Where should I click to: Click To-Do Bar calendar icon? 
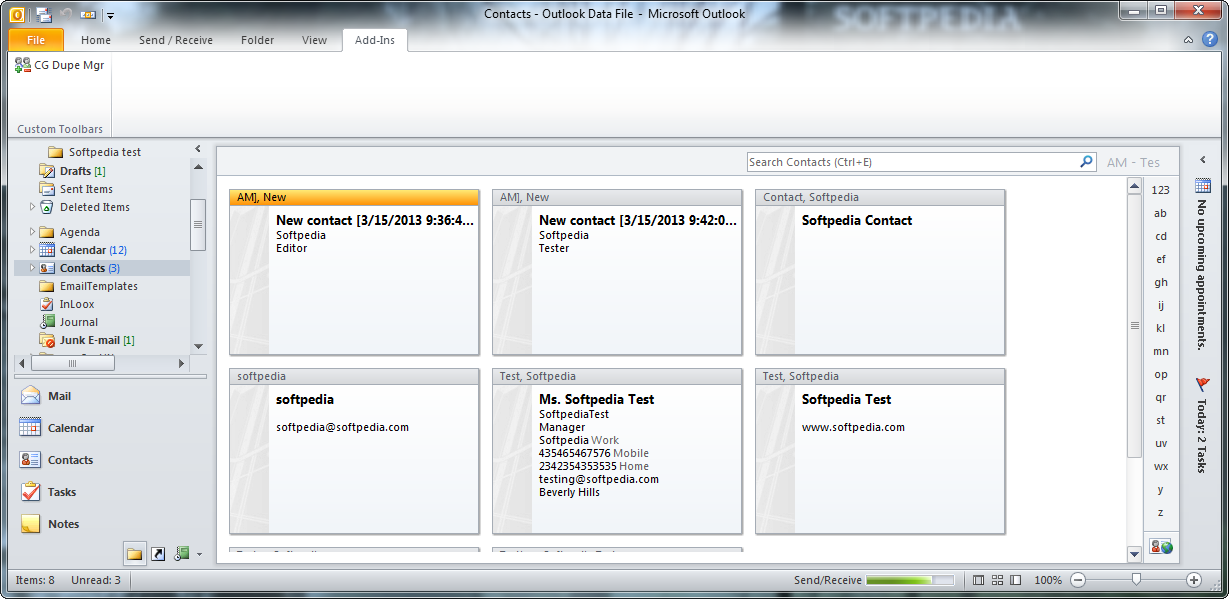coord(1203,186)
